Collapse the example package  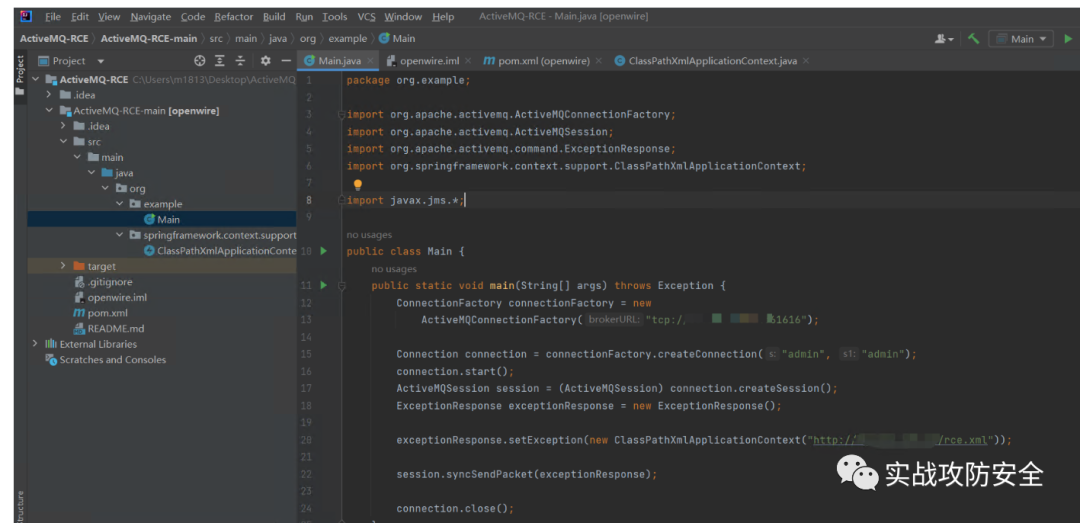coord(119,204)
